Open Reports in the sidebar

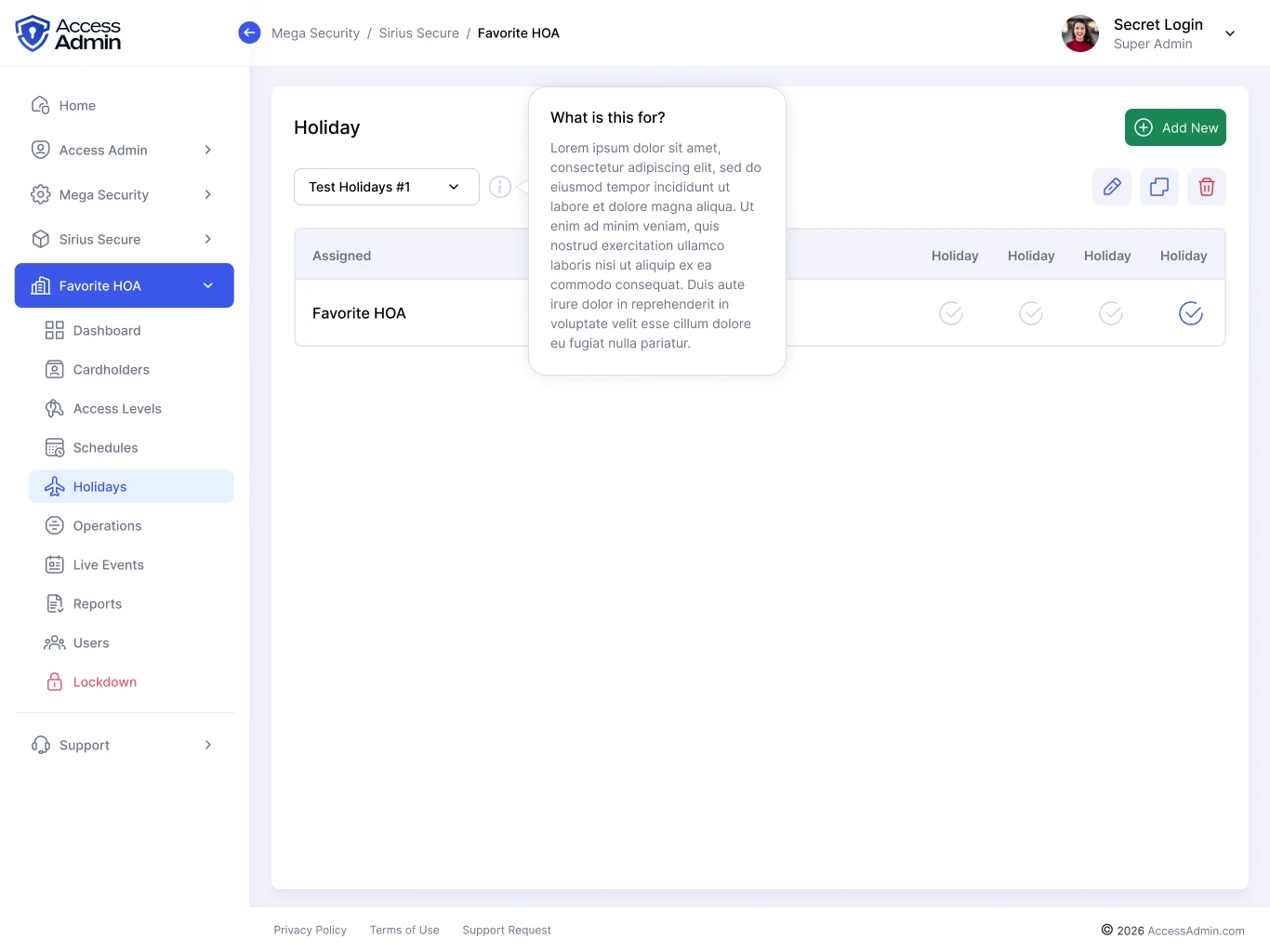click(x=131, y=603)
